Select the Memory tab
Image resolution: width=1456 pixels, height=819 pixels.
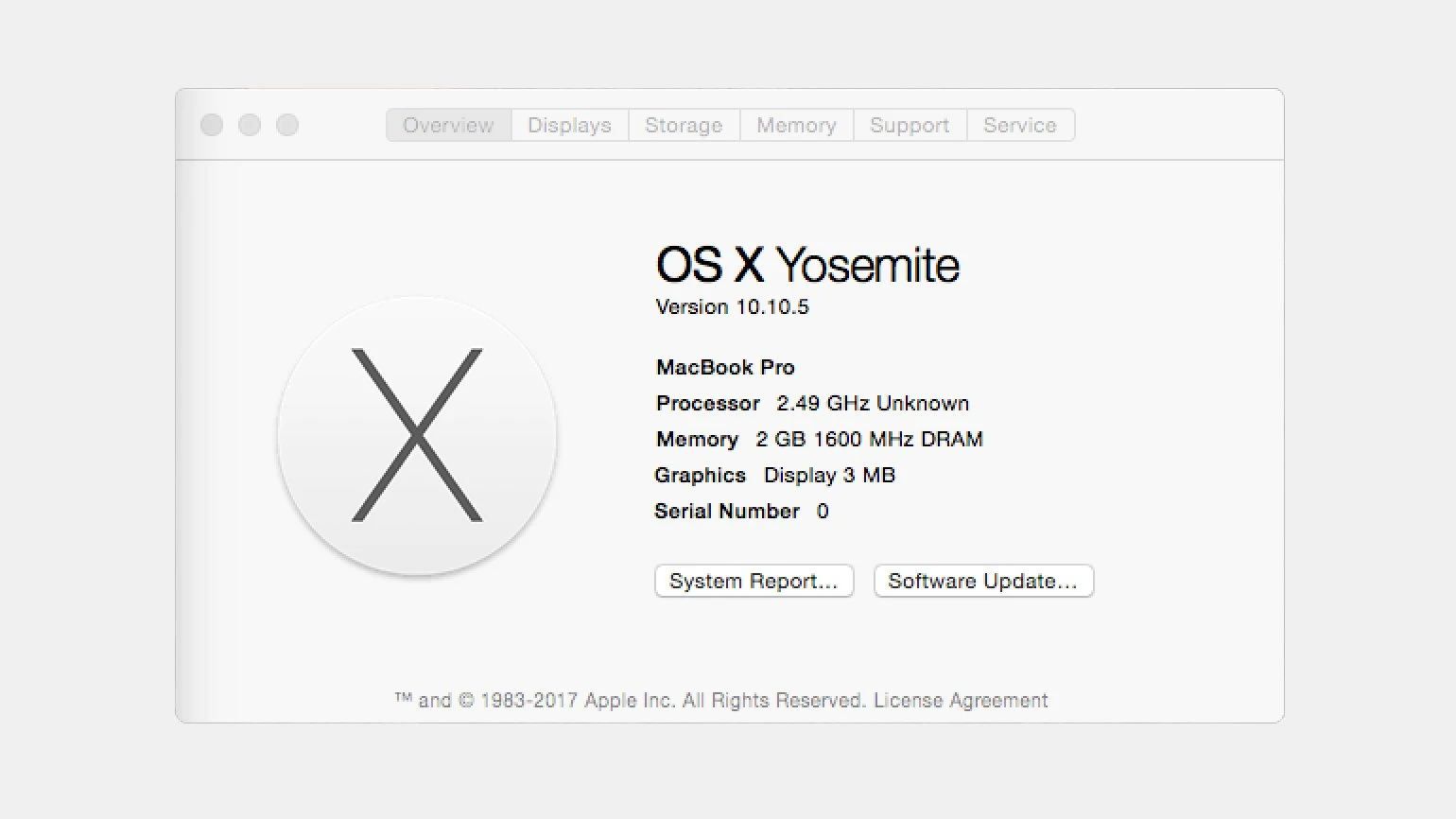[795, 125]
